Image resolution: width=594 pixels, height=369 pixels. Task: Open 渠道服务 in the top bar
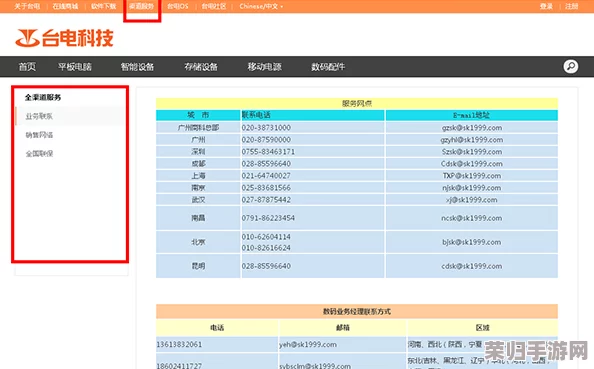click(x=141, y=6)
